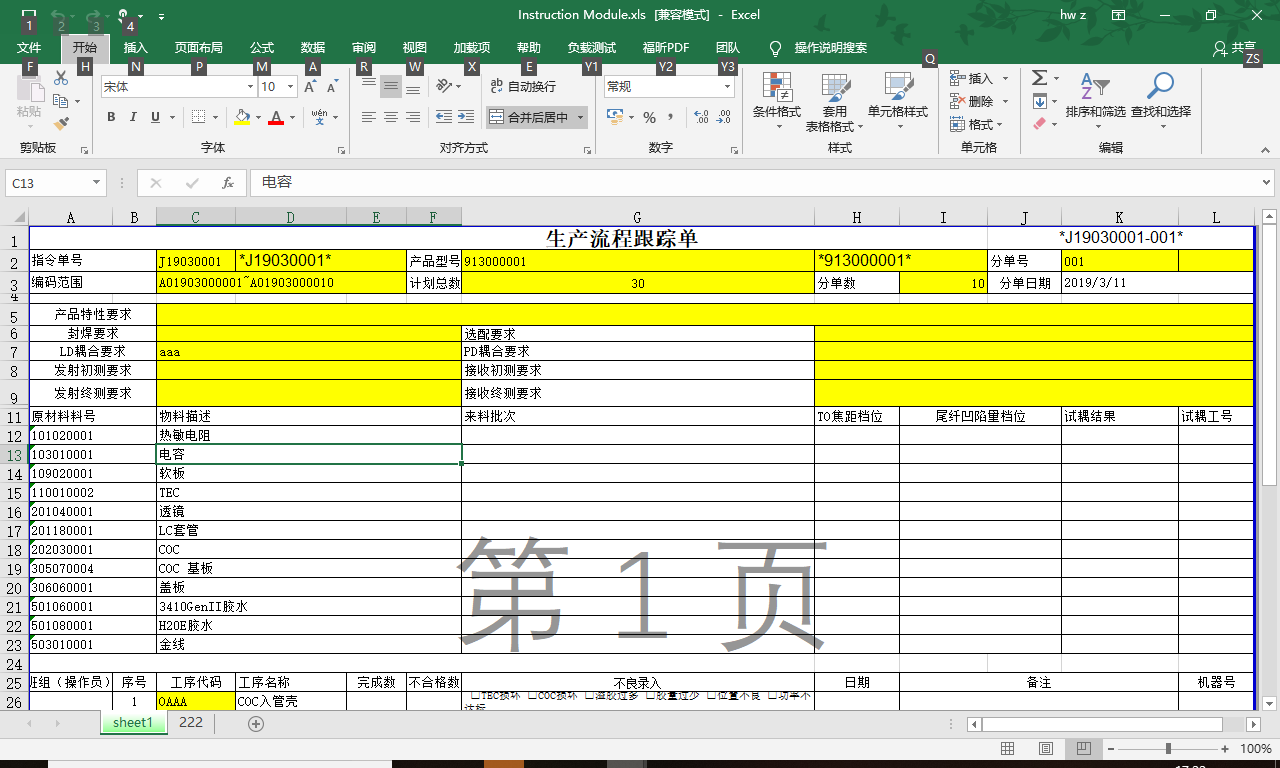This screenshot has height=768, width=1280.
Task: Click 条件格式 conditional formatting icon
Action: pos(776,99)
